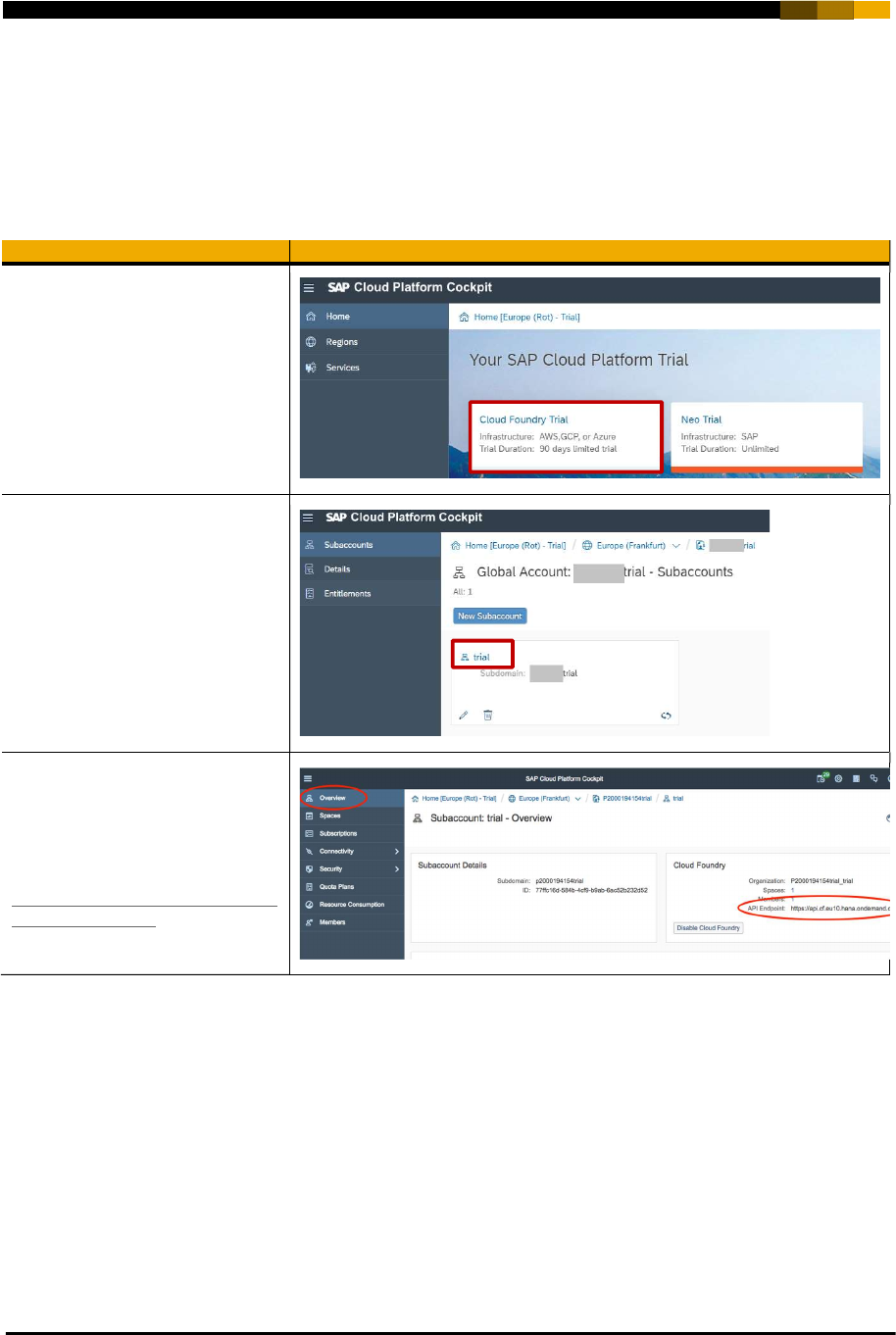Open notifications icon with green badge
Screen dimensions: 896x1335
coord(821,778)
